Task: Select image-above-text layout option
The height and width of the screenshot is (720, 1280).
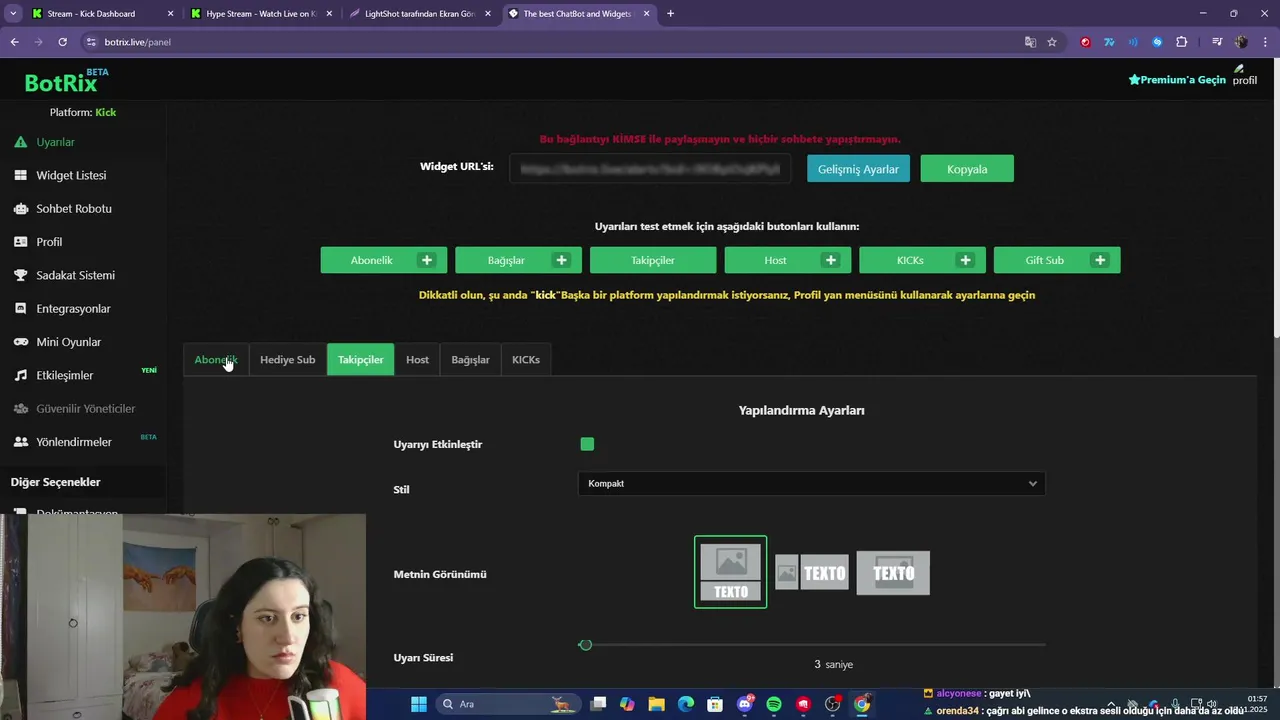Action: [731, 572]
